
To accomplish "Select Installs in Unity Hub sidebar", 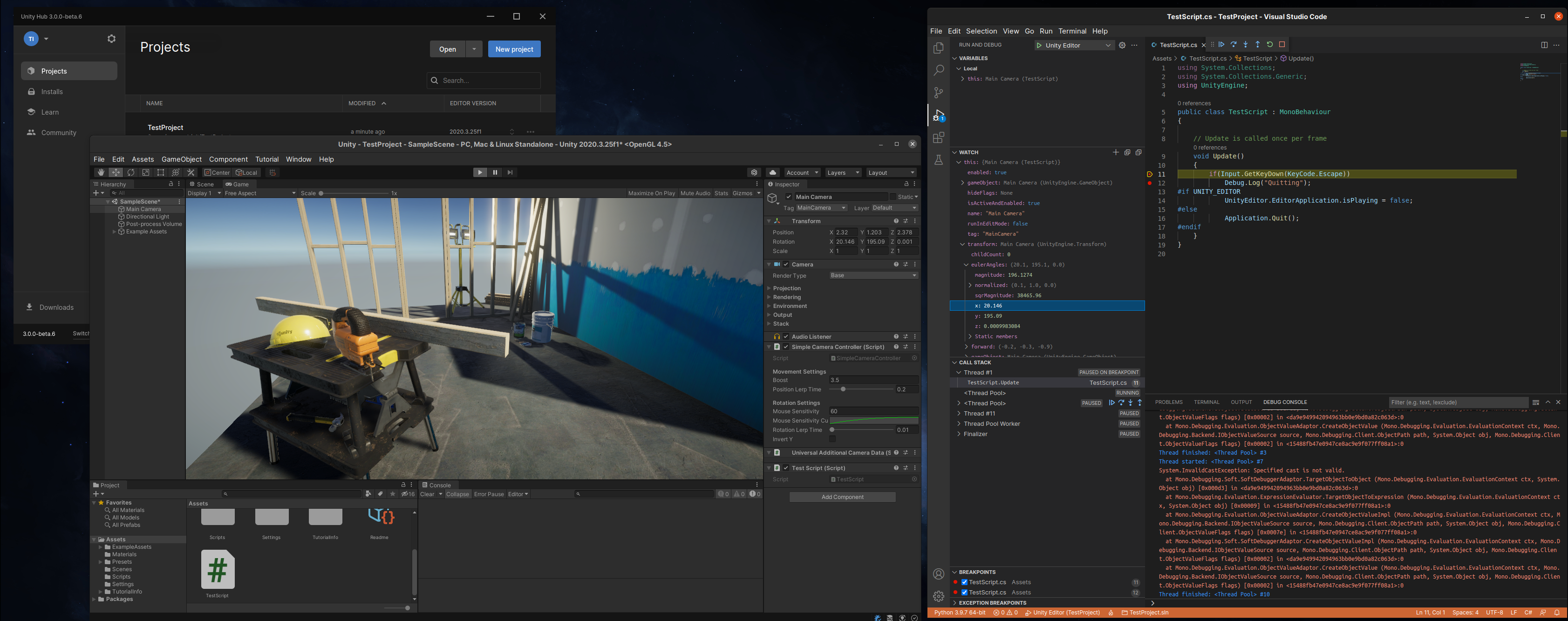I will click(x=52, y=92).
